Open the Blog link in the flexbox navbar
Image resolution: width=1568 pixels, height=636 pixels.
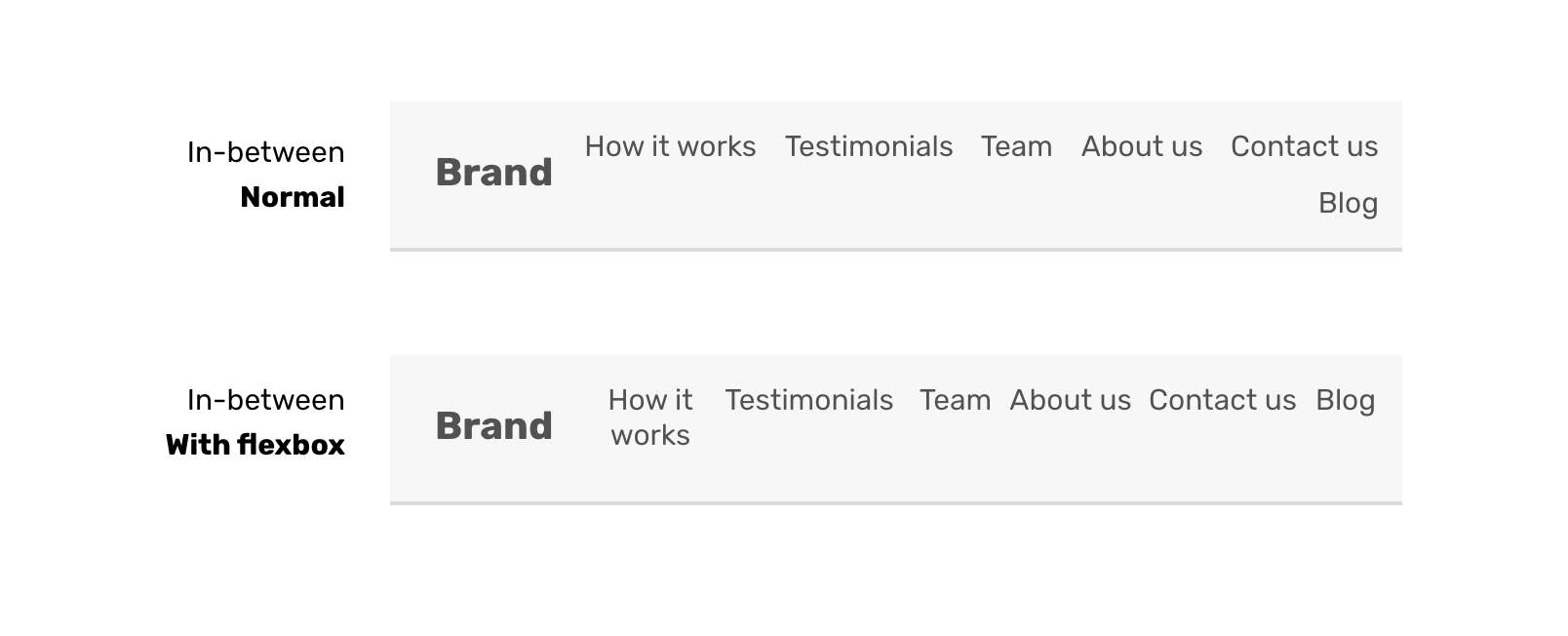pos(1345,400)
